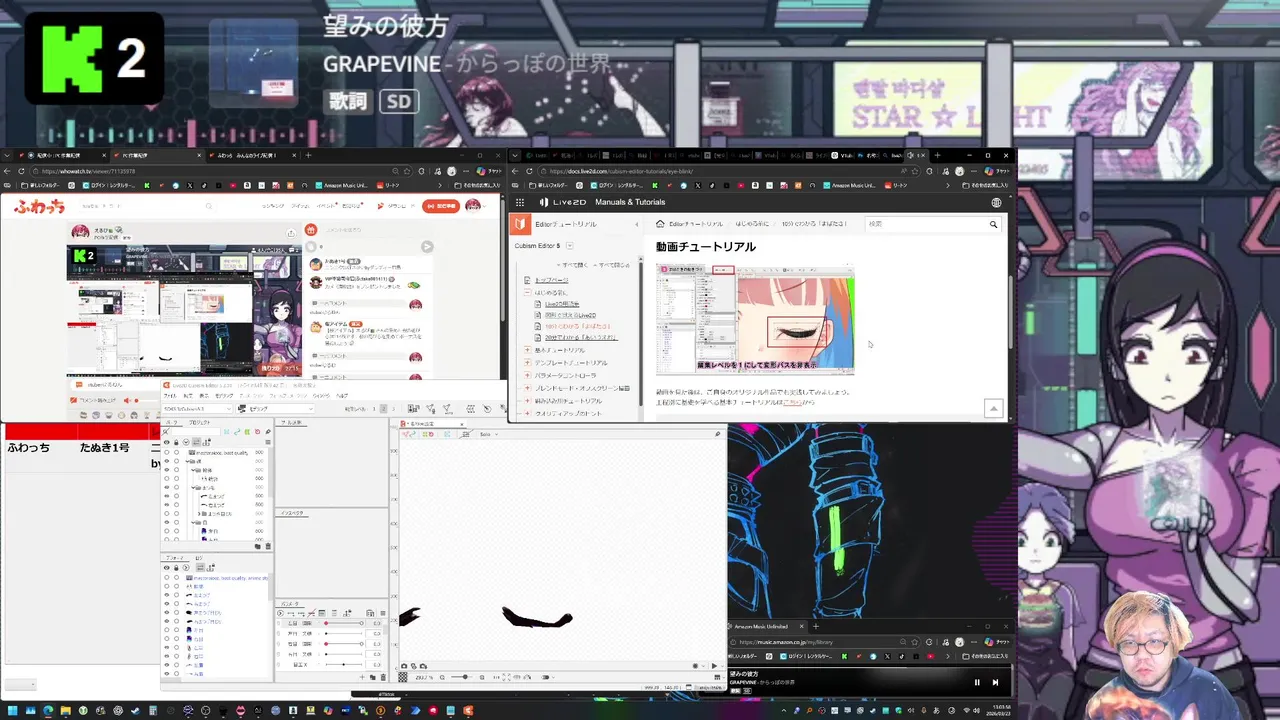The image size is (1280, 720).
Task: Click apps grid icon in Live2D docs header
Action: coord(520,202)
